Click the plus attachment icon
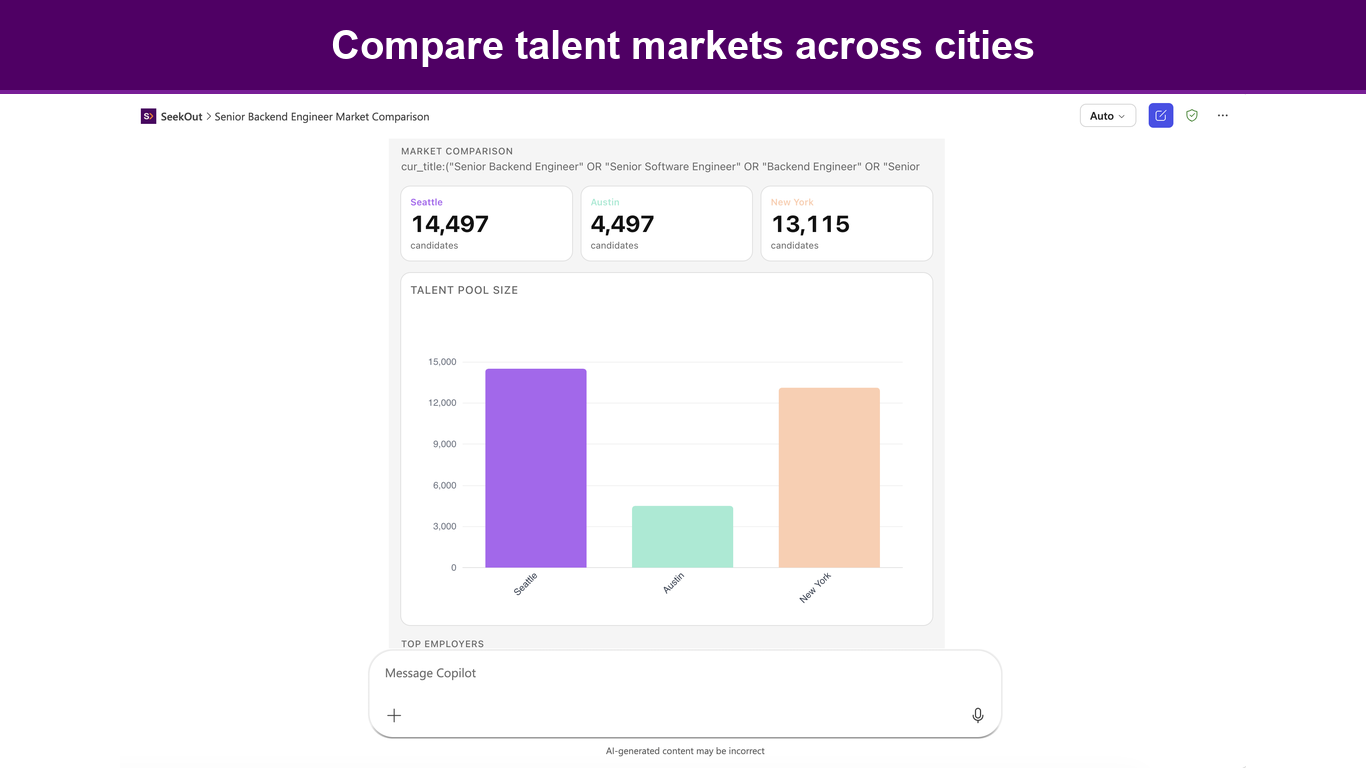Viewport: 1366px width, 768px height. pyautogui.click(x=394, y=715)
